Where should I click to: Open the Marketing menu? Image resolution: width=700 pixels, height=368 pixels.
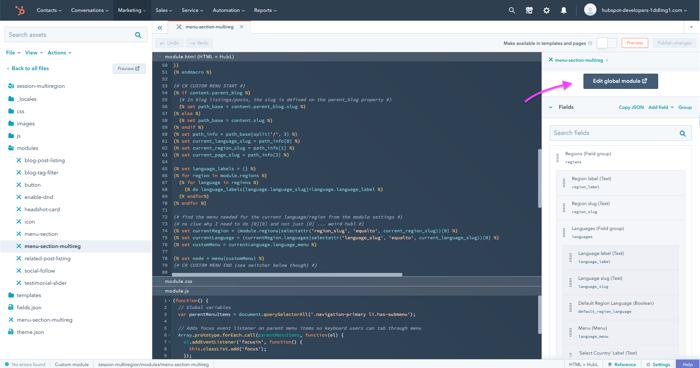[x=132, y=10]
